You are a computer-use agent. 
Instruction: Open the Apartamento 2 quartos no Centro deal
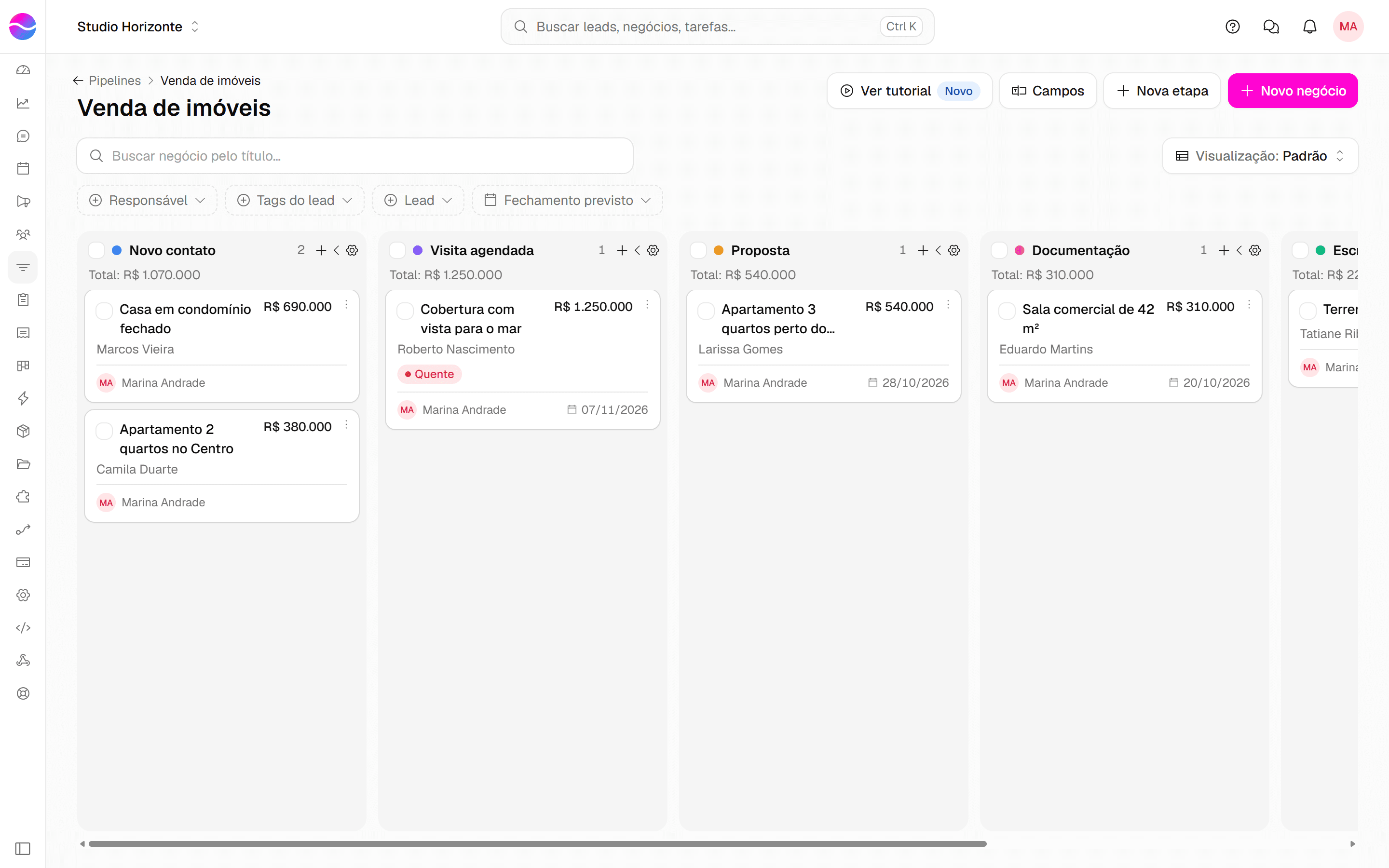tap(176, 439)
